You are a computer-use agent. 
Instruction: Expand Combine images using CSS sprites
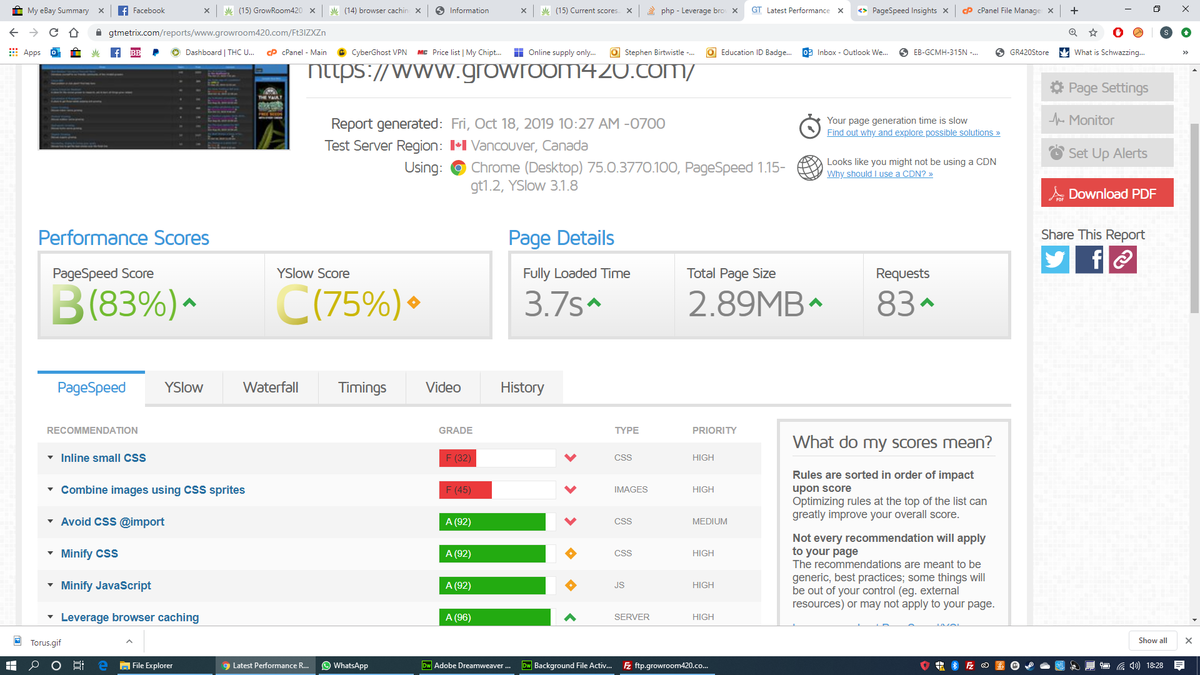[152, 490]
